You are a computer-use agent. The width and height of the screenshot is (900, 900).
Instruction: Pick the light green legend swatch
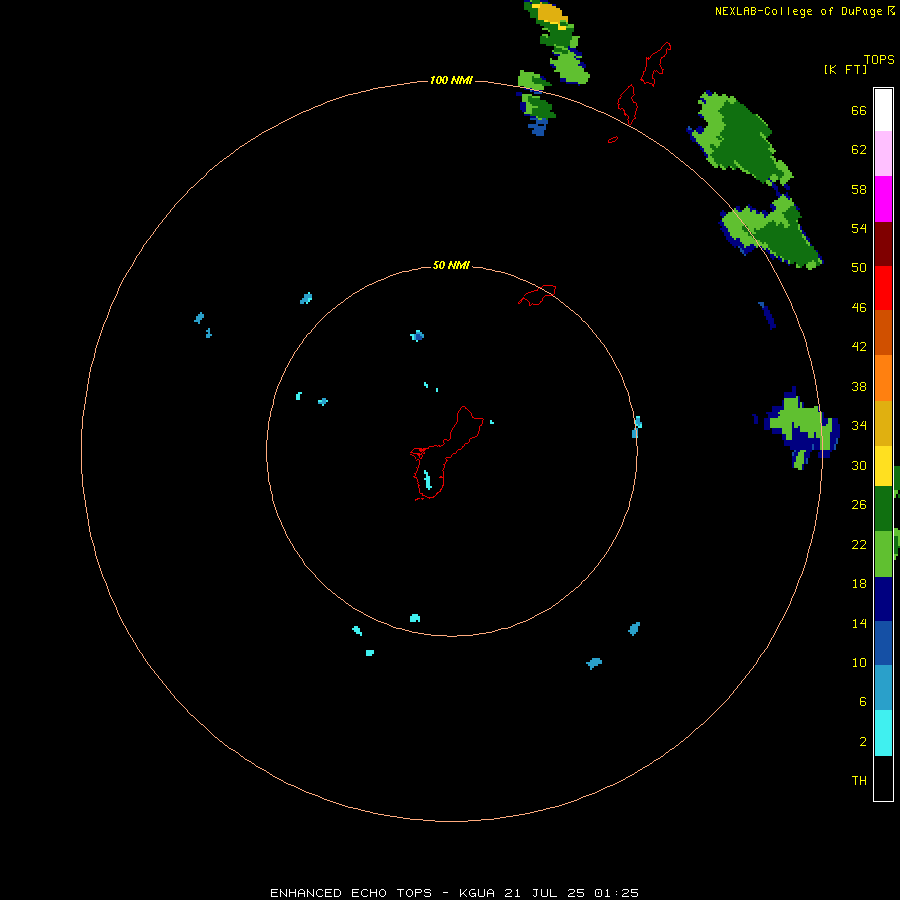[883, 553]
